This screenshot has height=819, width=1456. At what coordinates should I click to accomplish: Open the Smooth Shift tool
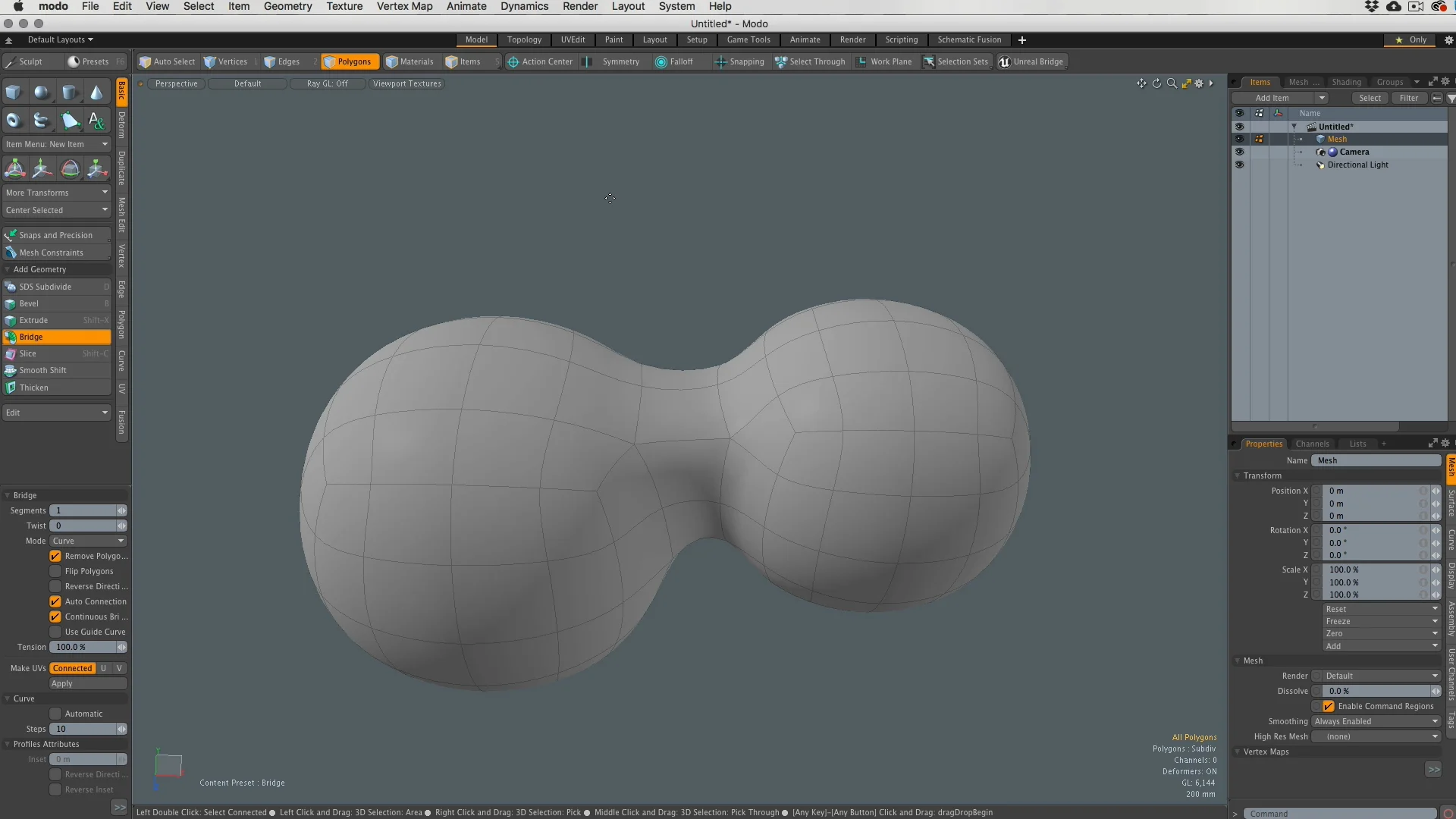point(57,370)
